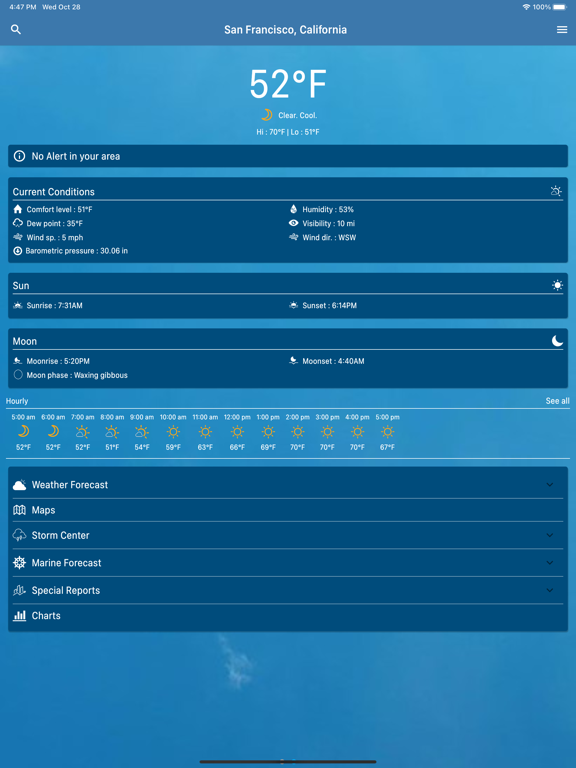Screen dimensions: 576x768
Task: Tap the 7:00 am partly sunny icon
Action: pyautogui.click(x=82, y=432)
